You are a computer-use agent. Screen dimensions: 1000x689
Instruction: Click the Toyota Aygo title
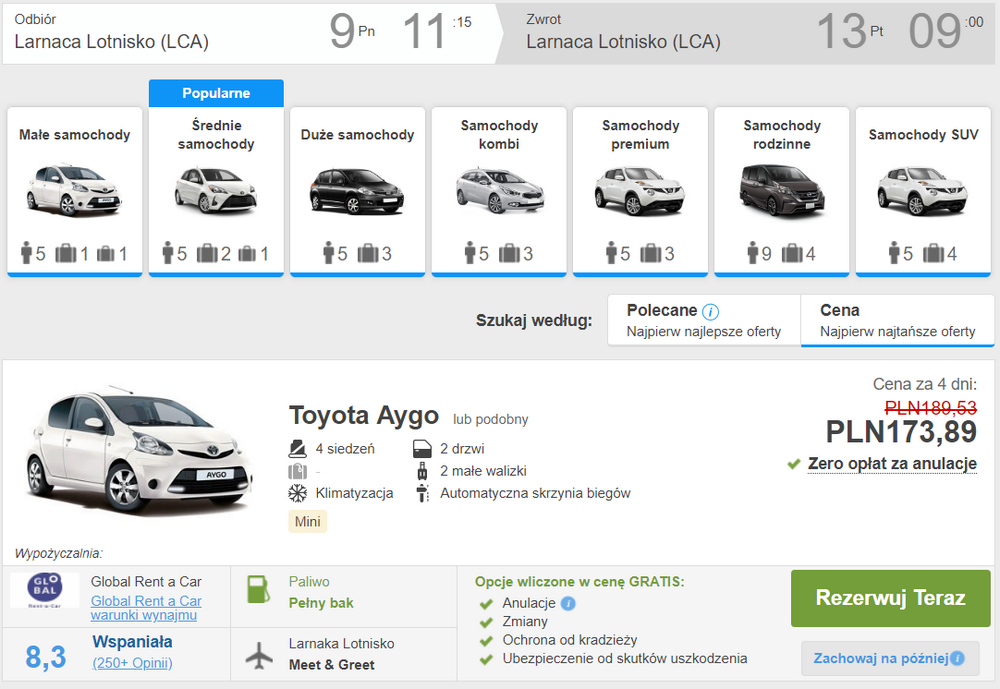coord(364,415)
